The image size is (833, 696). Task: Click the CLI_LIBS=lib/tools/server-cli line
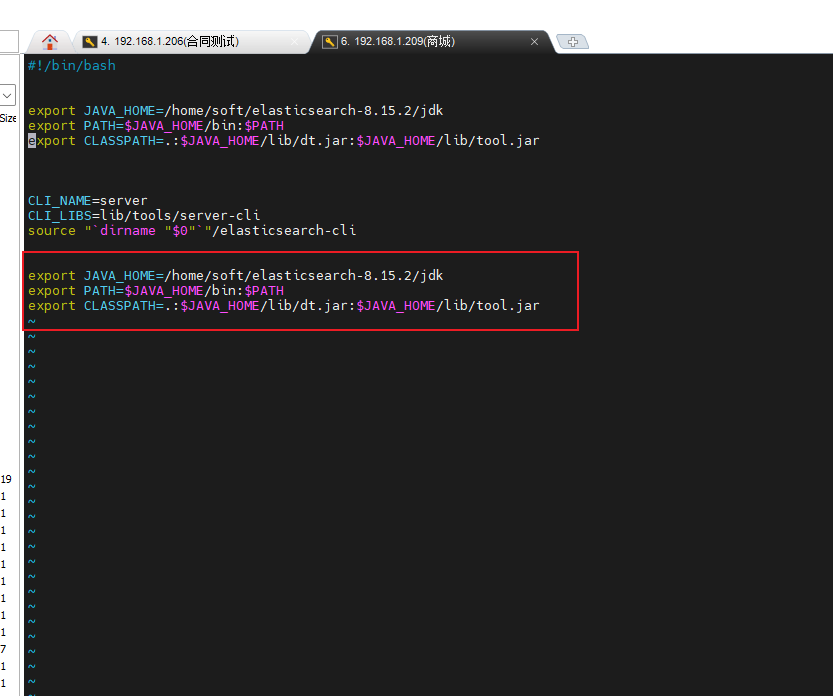pos(144,215)
